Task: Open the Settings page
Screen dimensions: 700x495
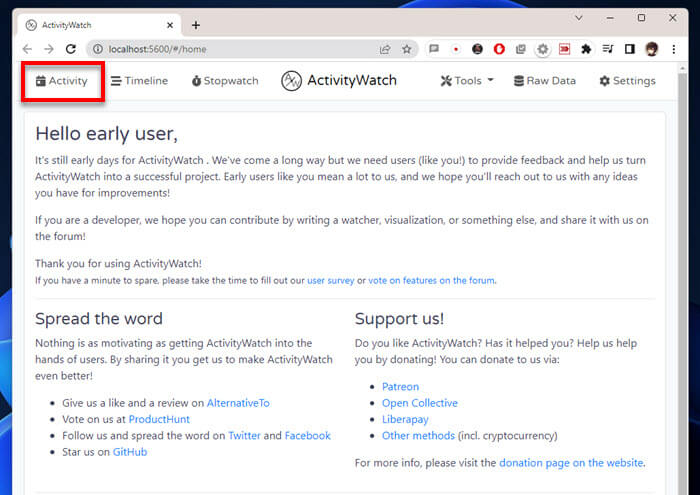Action: coord(627,81)
